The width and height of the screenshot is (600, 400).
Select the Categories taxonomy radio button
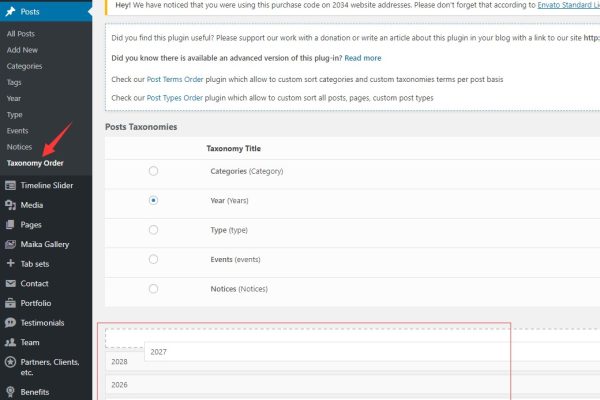pyautogui.click(x=153, y=171)
